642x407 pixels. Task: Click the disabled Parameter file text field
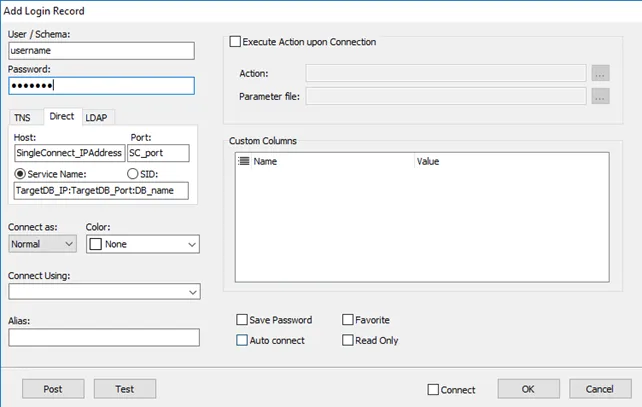click(446, 96)
